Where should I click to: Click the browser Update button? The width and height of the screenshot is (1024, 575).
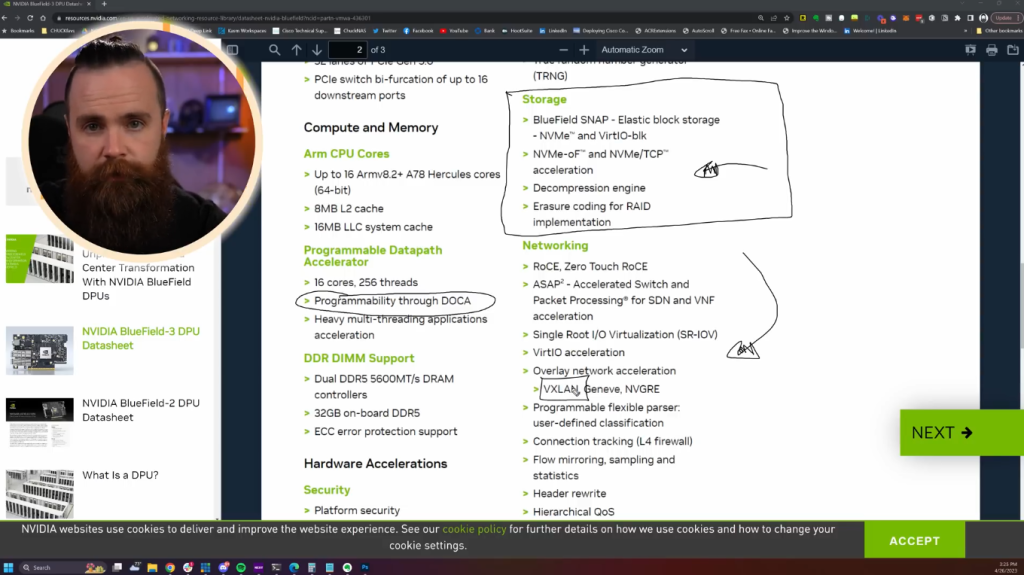tap(1004, 18)
